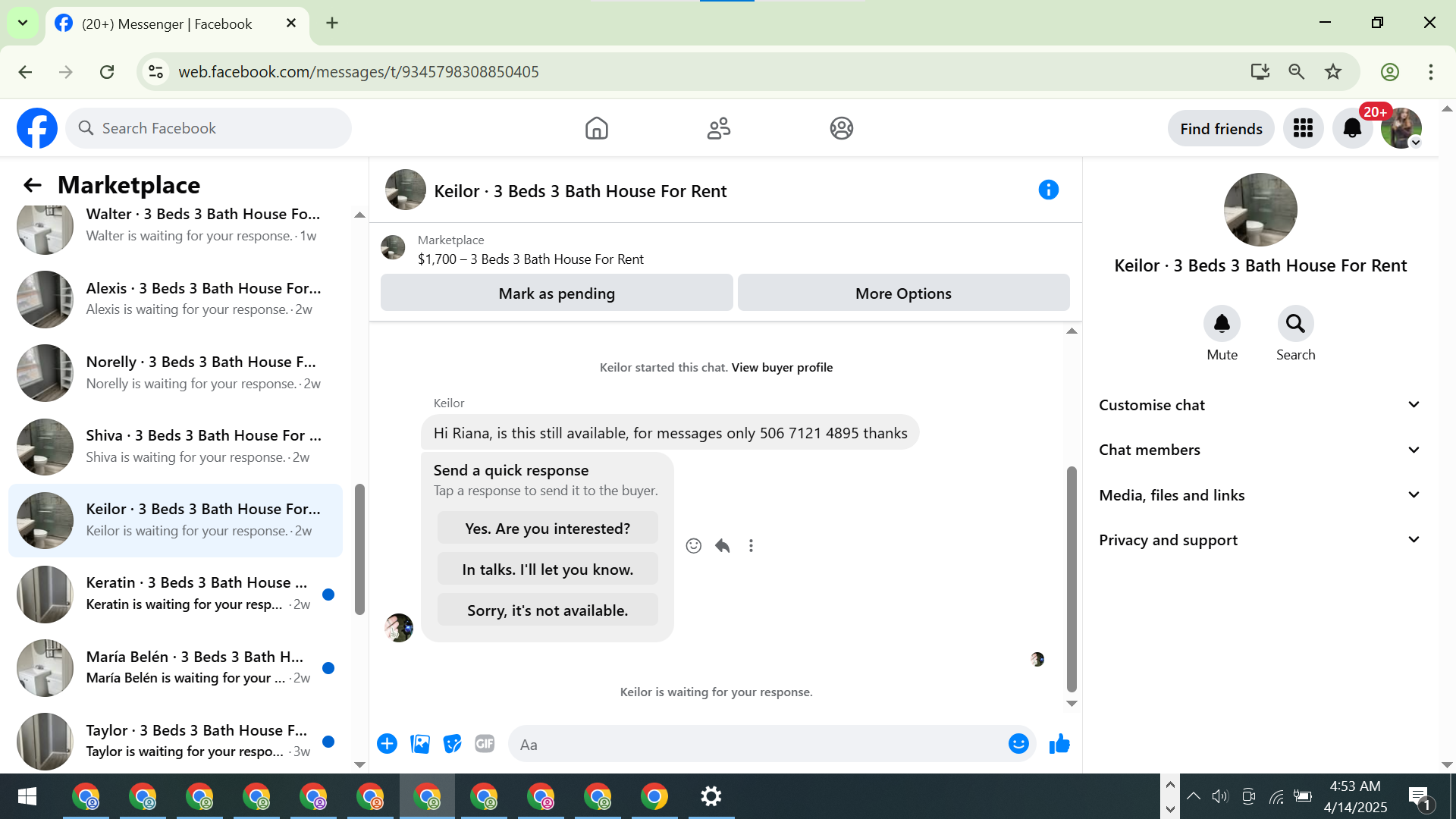Expand Privacy and support section

tap(1259, 540)
